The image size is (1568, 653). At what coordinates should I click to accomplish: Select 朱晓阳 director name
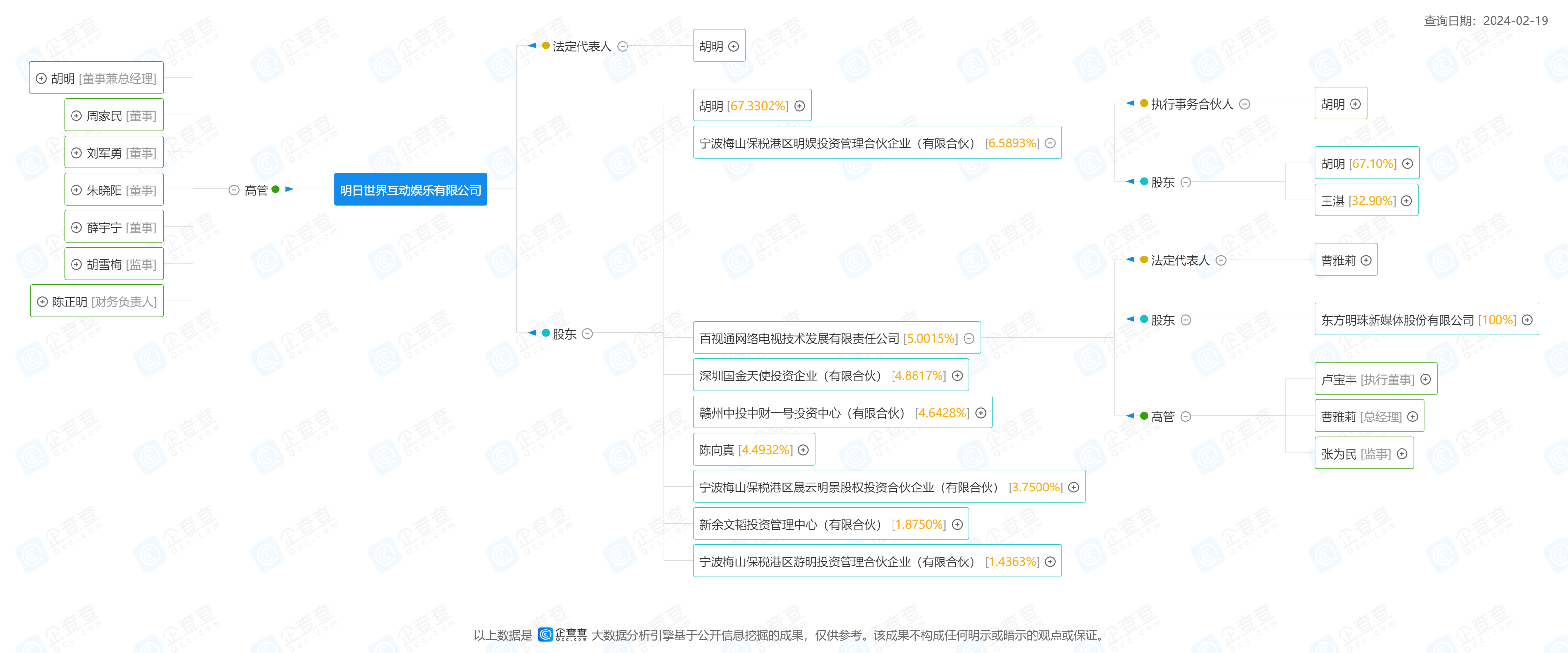pos(104,190)
